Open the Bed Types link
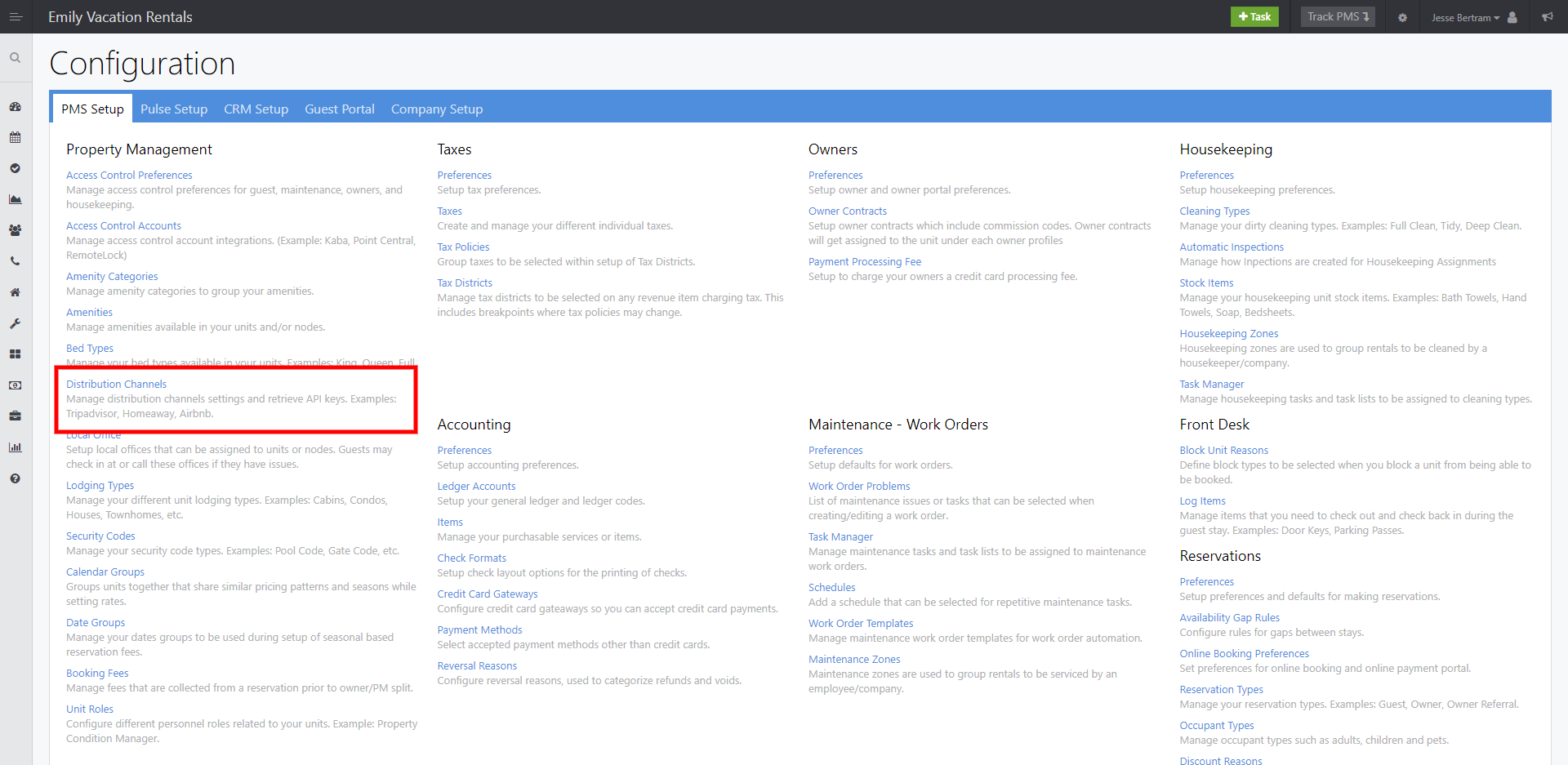Image resolution: width=1568 pixels, height=765 pixels. (x=90, y=348)
